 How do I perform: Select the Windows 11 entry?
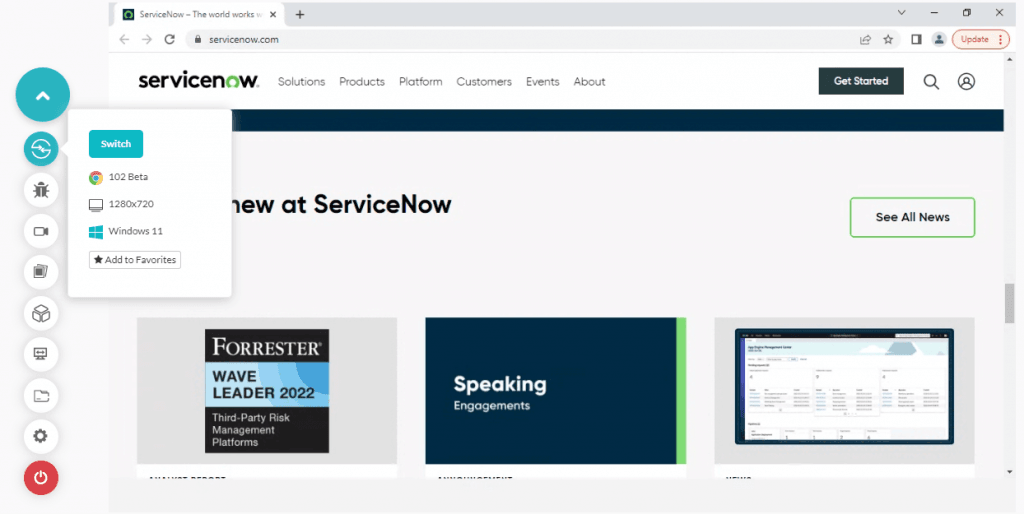126,231
